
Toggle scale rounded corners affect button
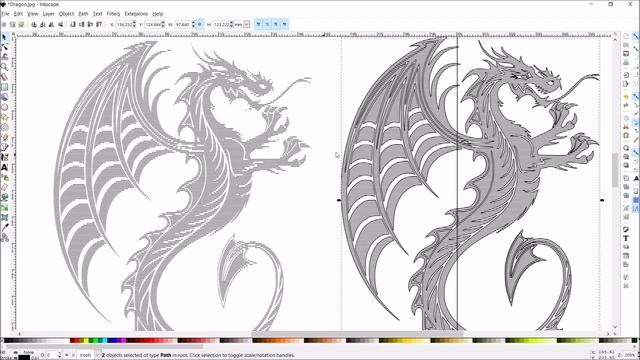click(267, 24)
